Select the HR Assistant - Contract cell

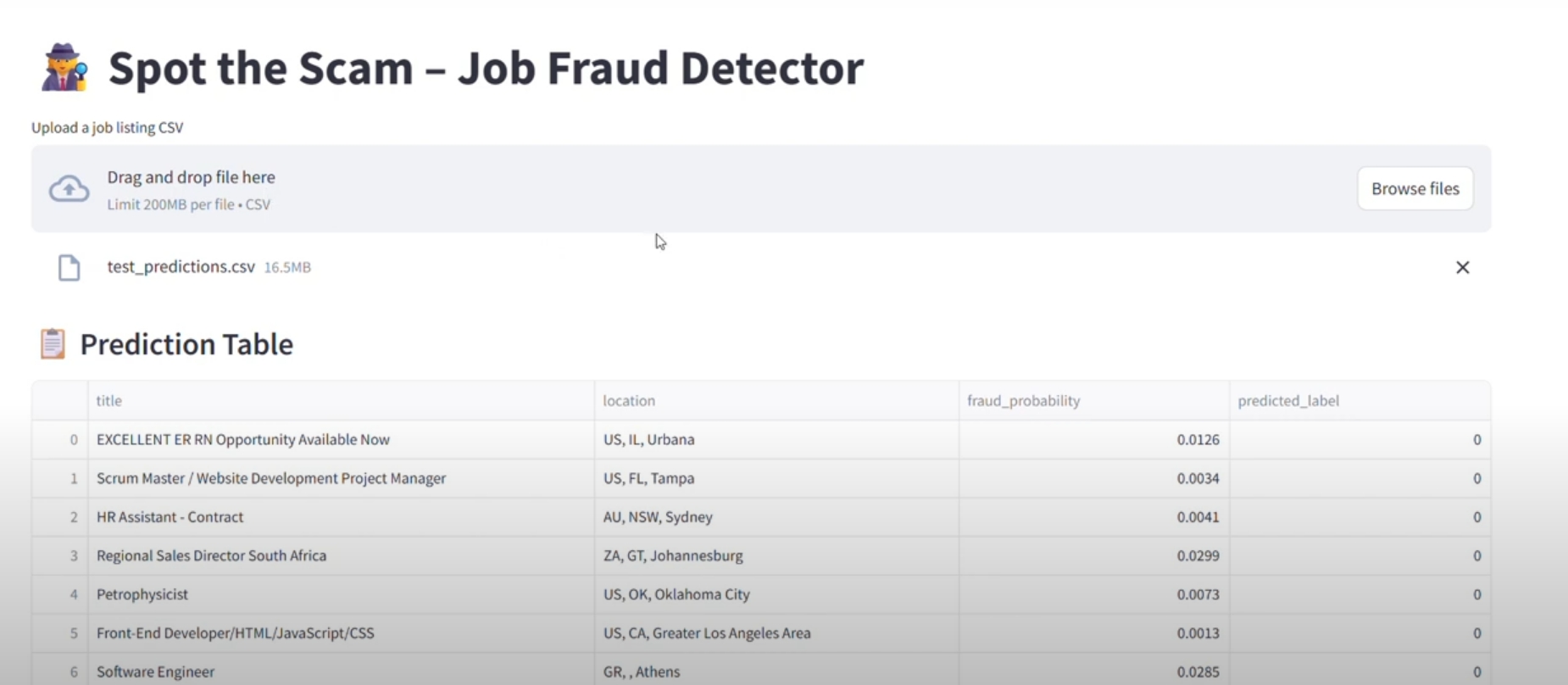[170, 517]
